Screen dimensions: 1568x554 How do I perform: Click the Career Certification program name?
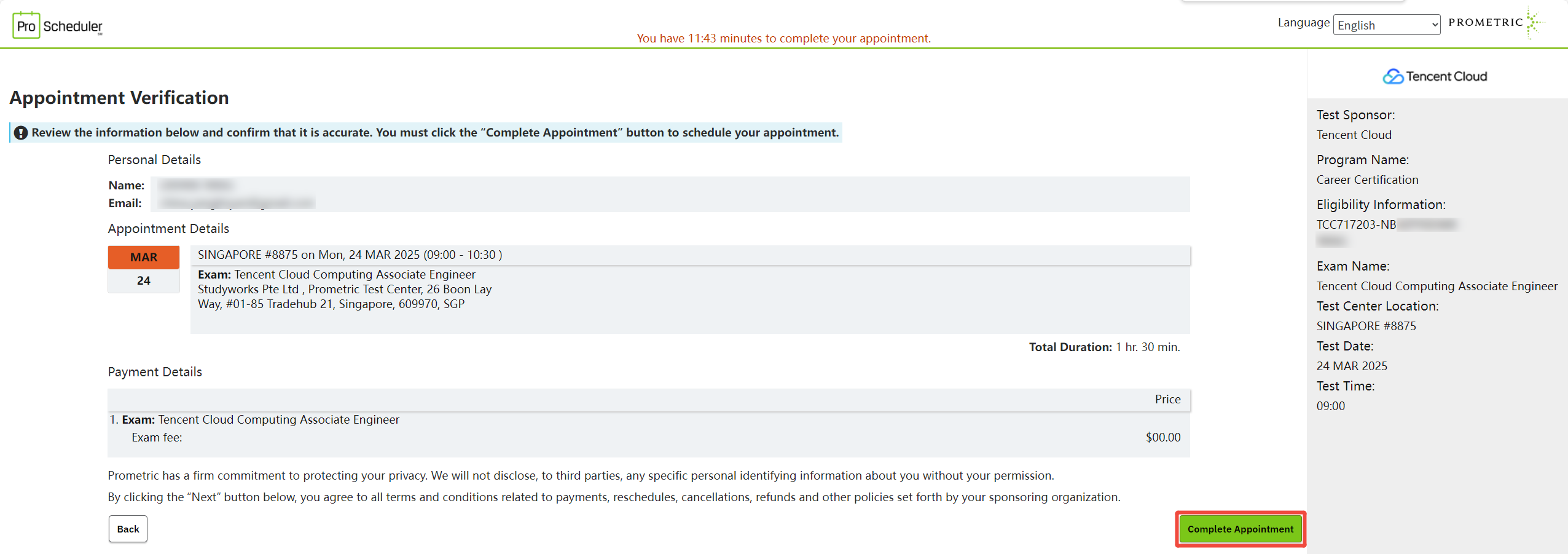click(1367, 180)
